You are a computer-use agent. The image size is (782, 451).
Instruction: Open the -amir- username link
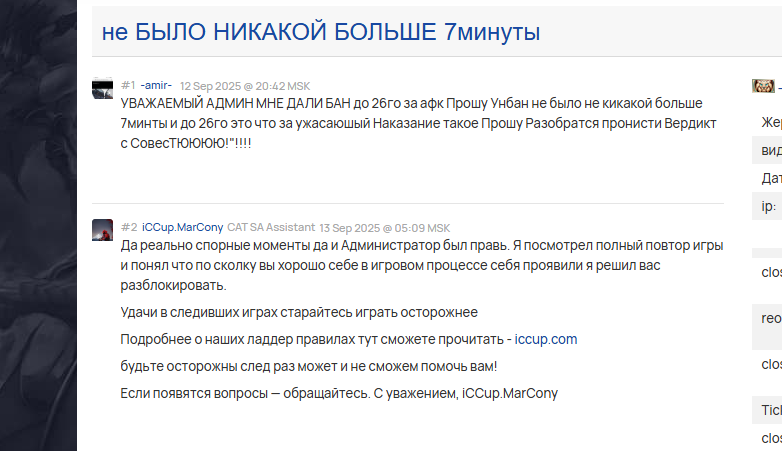click(156, 85)
